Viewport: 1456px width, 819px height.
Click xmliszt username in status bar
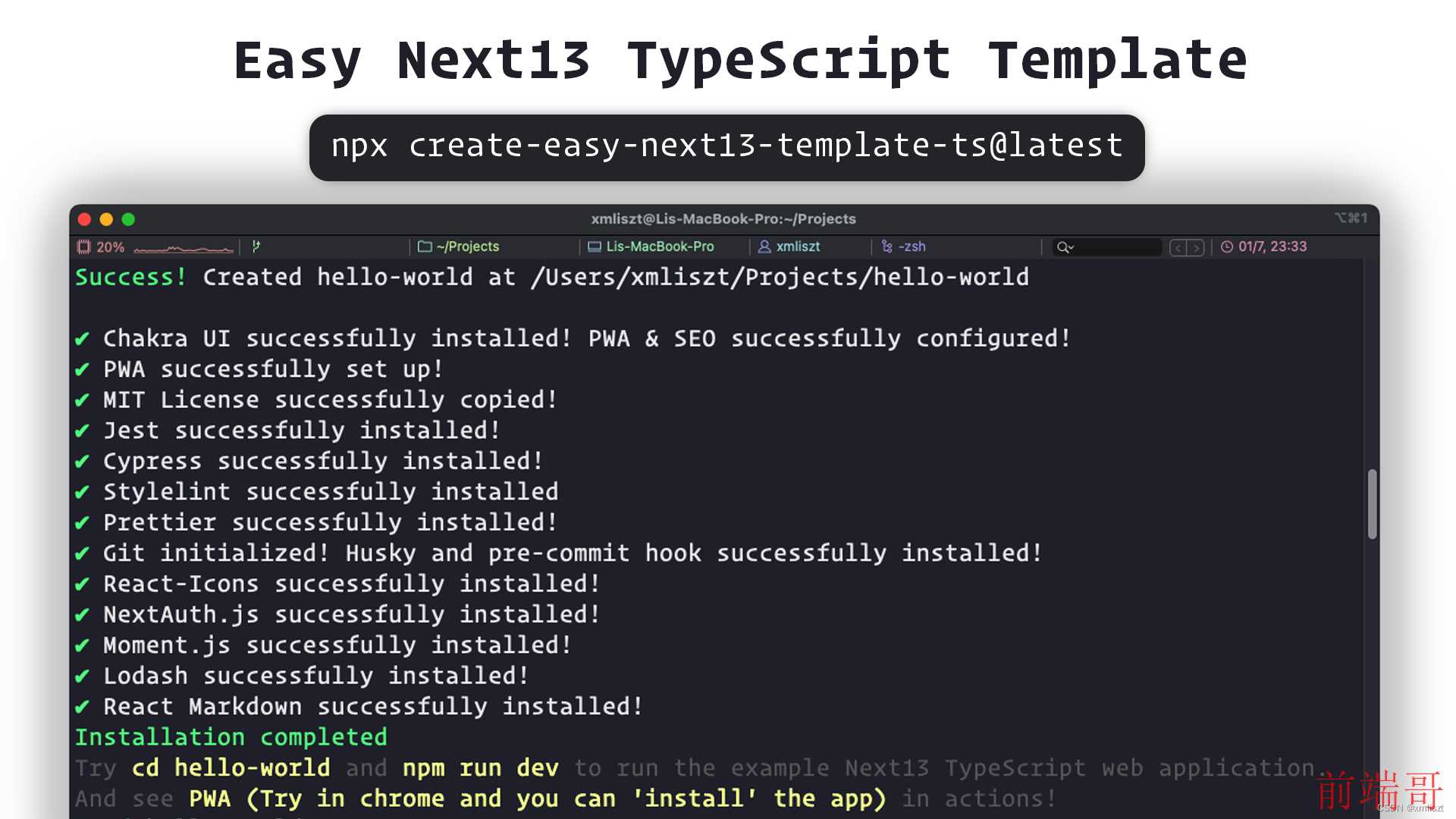pyautogui.click(x=798, y=246)
